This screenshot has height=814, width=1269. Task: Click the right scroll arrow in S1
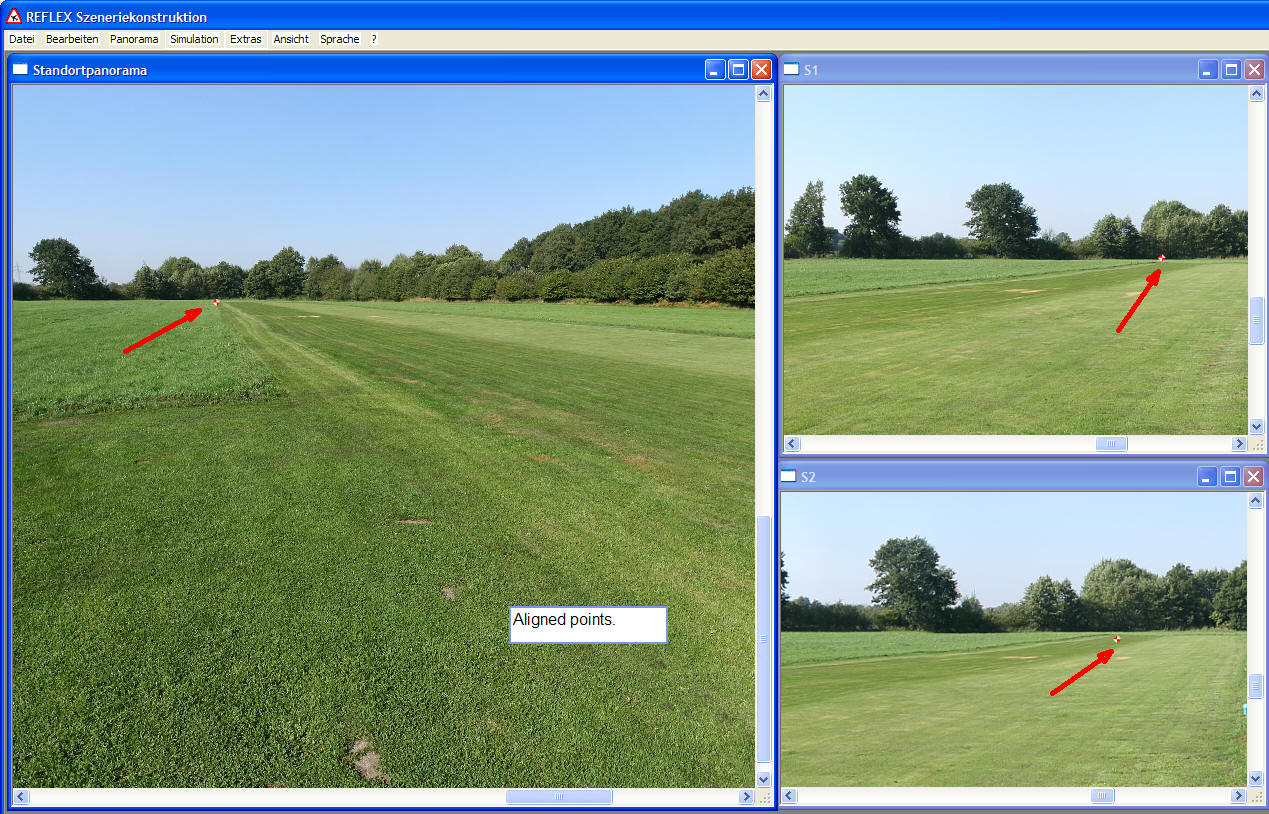point(1239,444)
